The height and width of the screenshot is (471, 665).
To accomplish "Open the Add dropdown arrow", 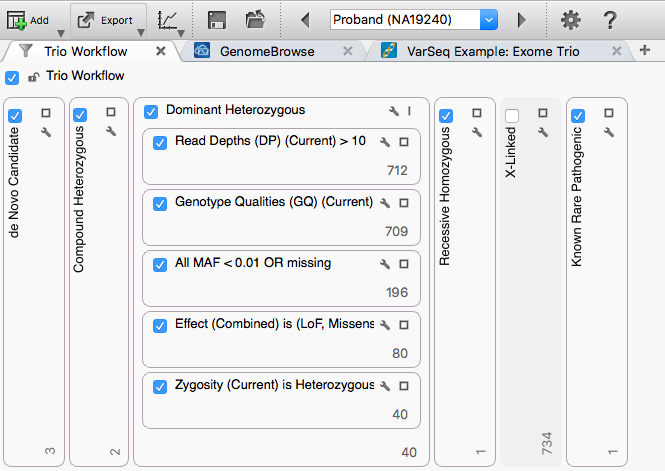I will click(x=61, y=33).
